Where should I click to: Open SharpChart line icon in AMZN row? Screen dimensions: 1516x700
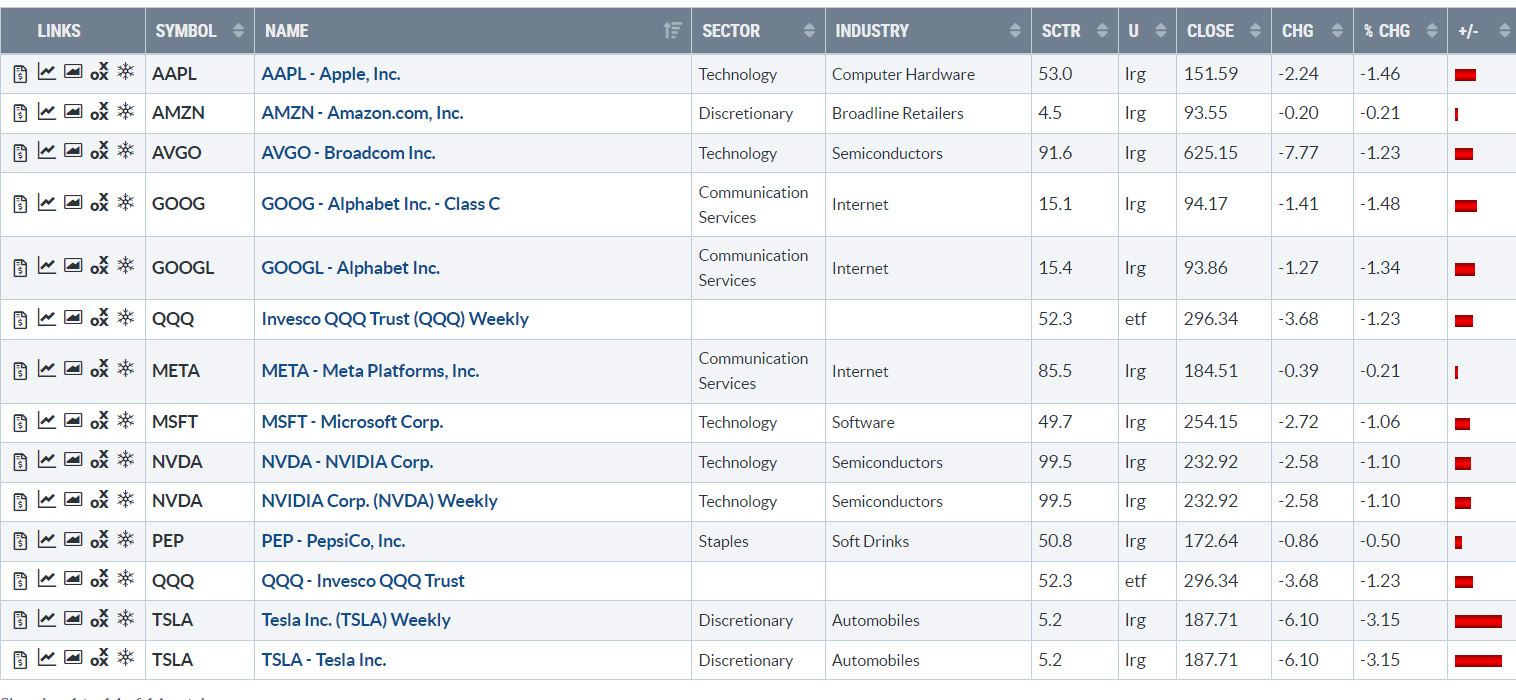47,112
